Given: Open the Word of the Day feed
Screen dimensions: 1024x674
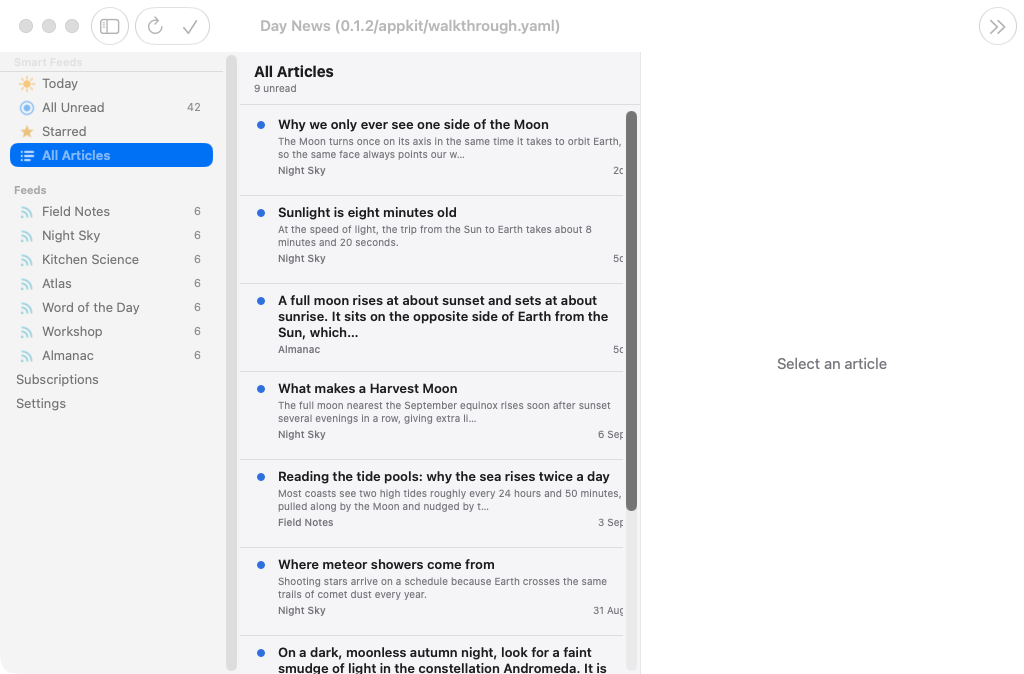Looking at the screenshot, I should pyautogui.click(x=111, y=308).
